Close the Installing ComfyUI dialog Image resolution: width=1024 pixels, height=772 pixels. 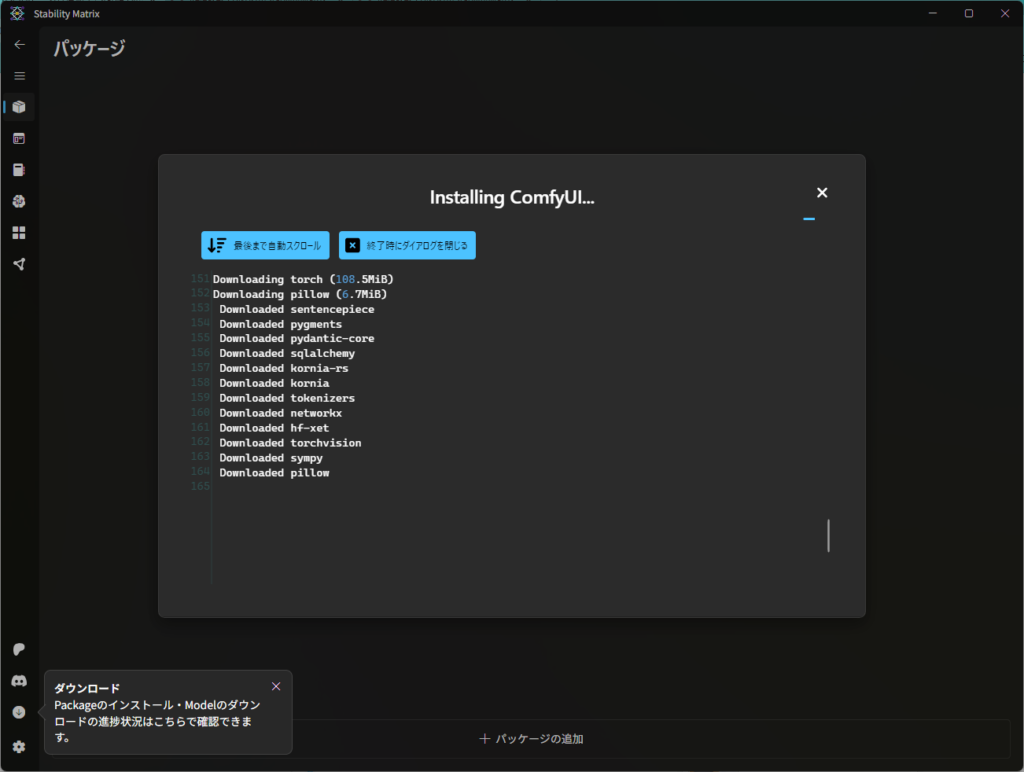tap(822, 193)
